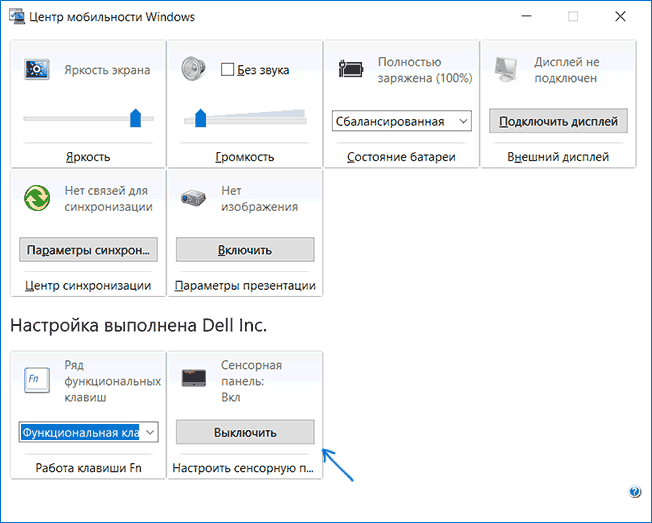Click the Fn key row icon
Screen dimensions: 652x523
click(x=36, y=381)
